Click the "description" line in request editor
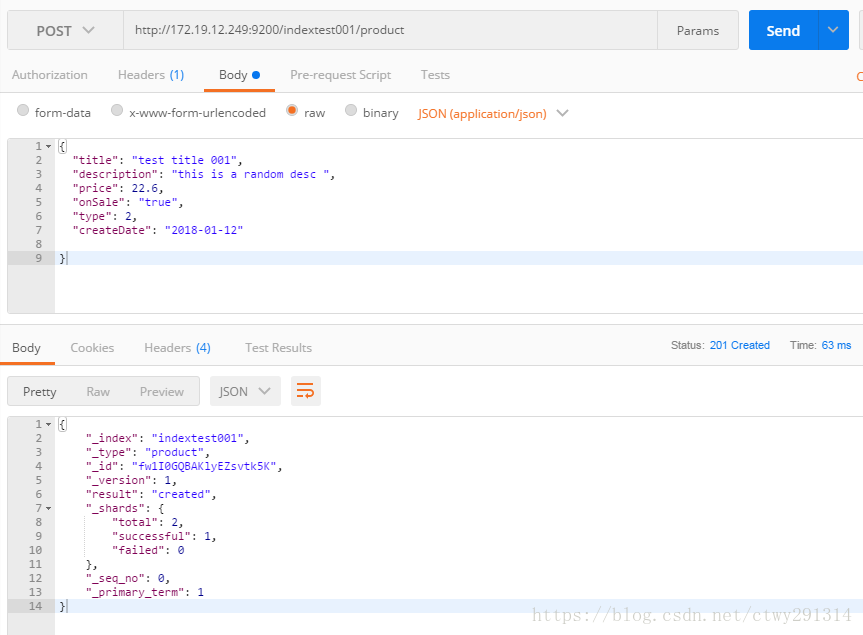This screenshot has height=635, width=863. click(204, 174)
